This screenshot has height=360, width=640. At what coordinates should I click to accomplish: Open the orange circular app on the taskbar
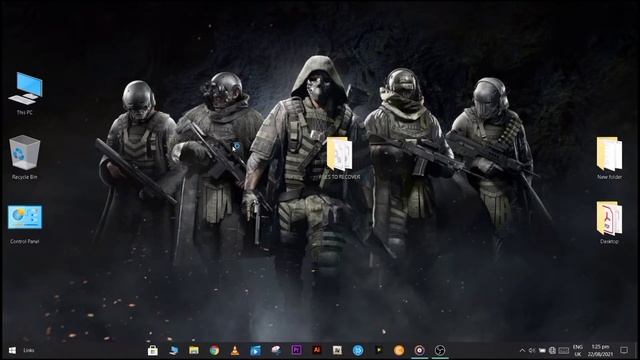tap(399, 350)
